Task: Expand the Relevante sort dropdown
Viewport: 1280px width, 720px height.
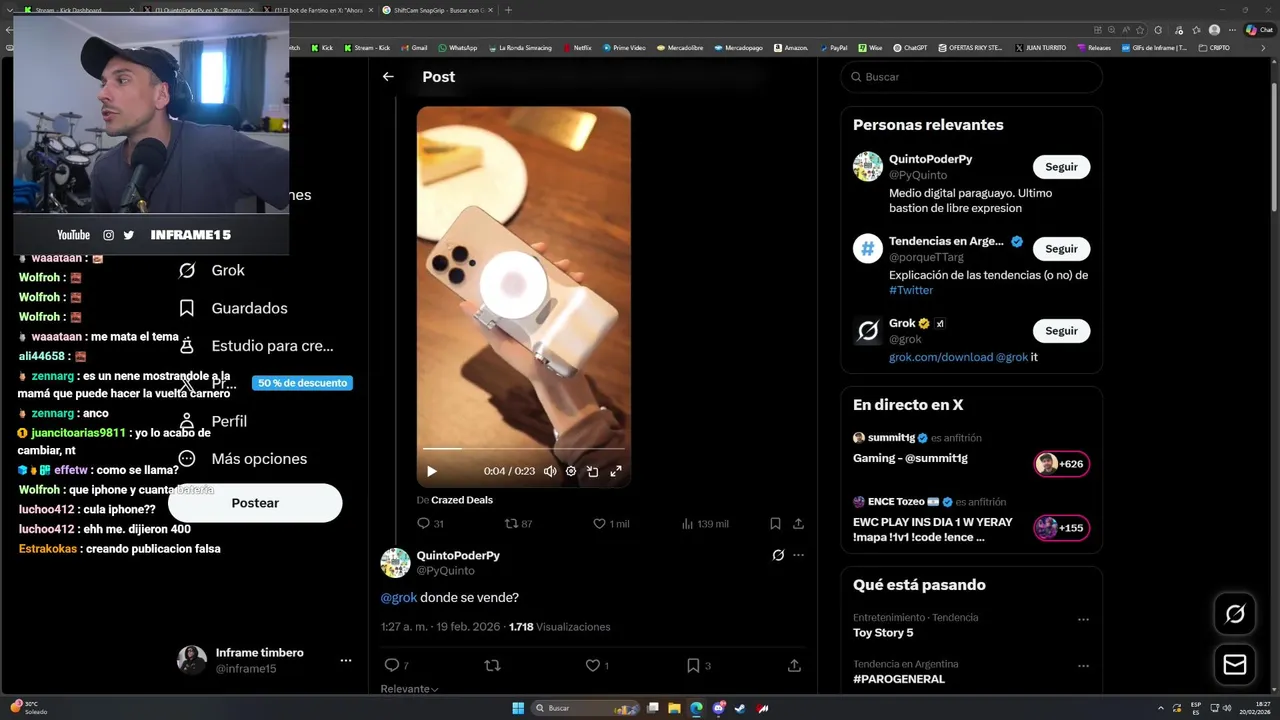Action: click(409, 689)
